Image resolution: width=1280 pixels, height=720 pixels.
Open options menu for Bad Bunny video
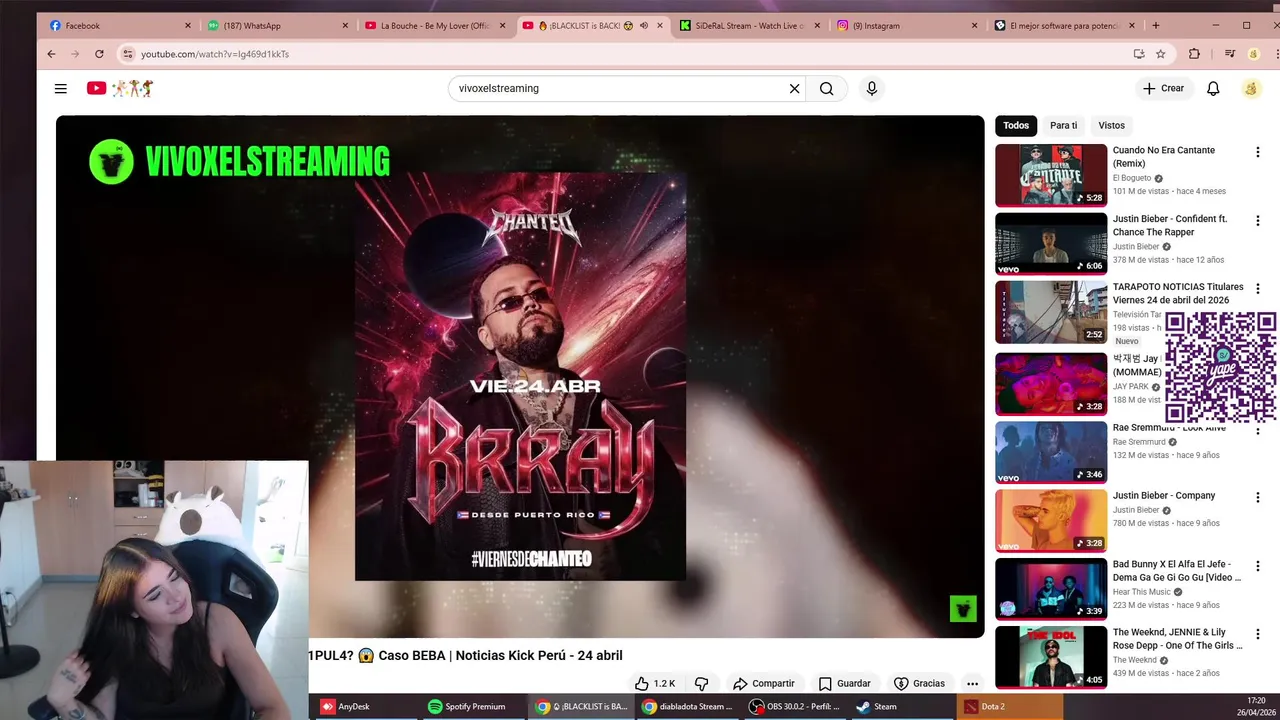(1257, 566)
